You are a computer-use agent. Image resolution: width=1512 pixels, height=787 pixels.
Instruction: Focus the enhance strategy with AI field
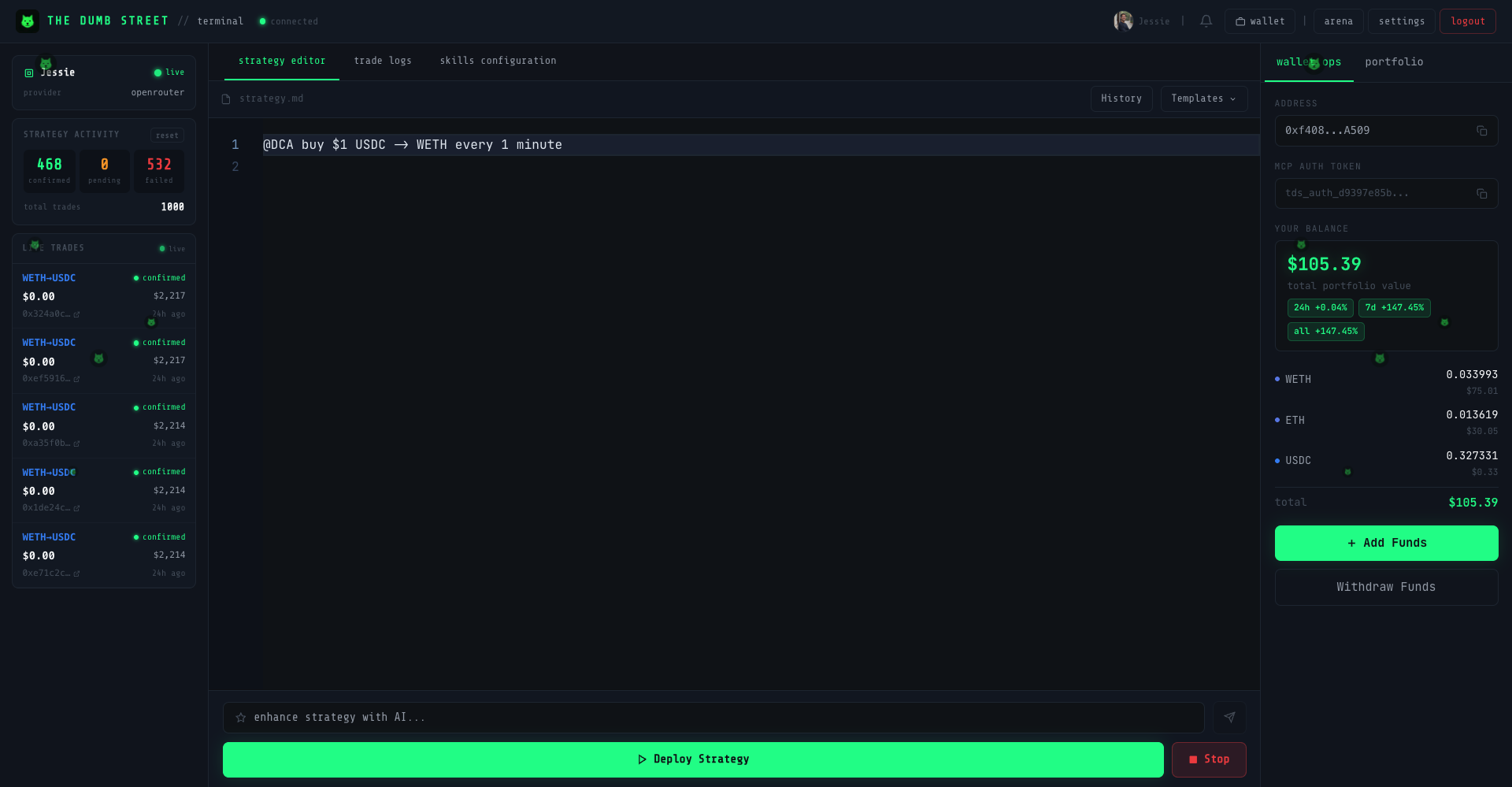[713, 718]
